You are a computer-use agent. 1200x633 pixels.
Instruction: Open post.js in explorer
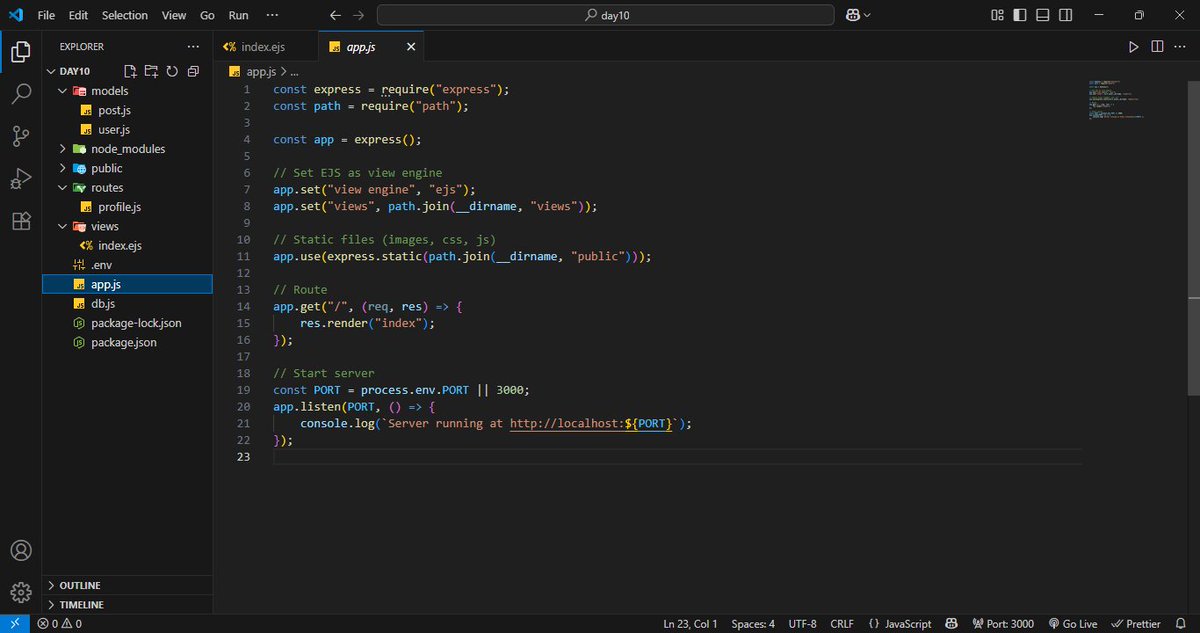click(x=114, y=110)
